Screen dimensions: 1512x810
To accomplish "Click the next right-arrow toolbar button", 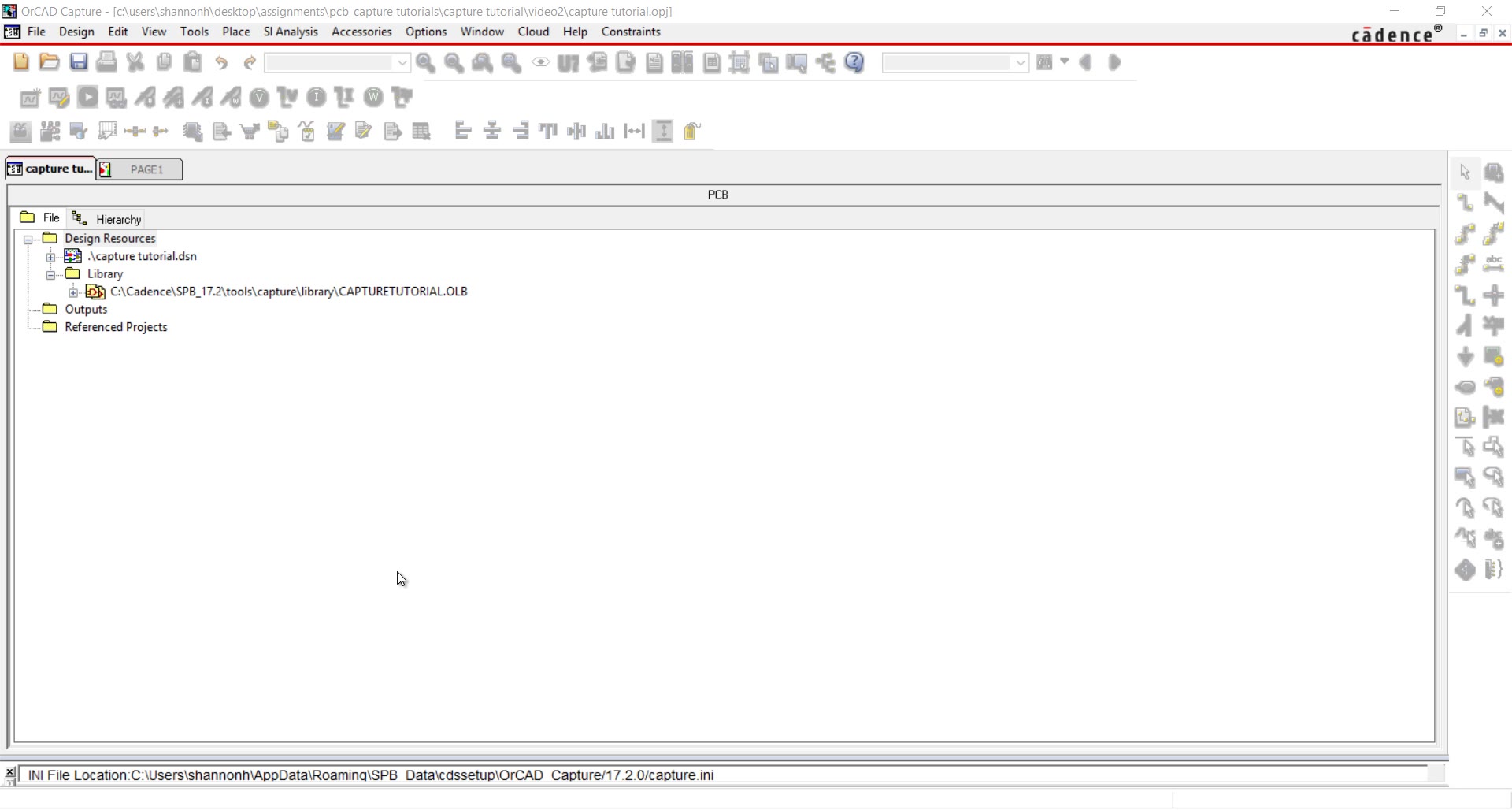I will point(1114,62).
